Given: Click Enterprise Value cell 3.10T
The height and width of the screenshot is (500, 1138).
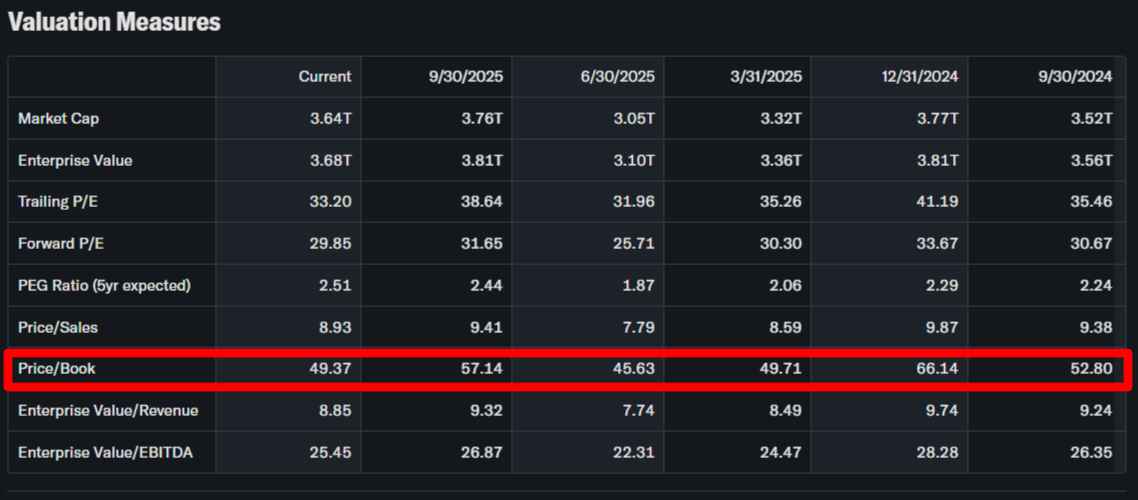Looking at the screenshot, I should (634, 160).
